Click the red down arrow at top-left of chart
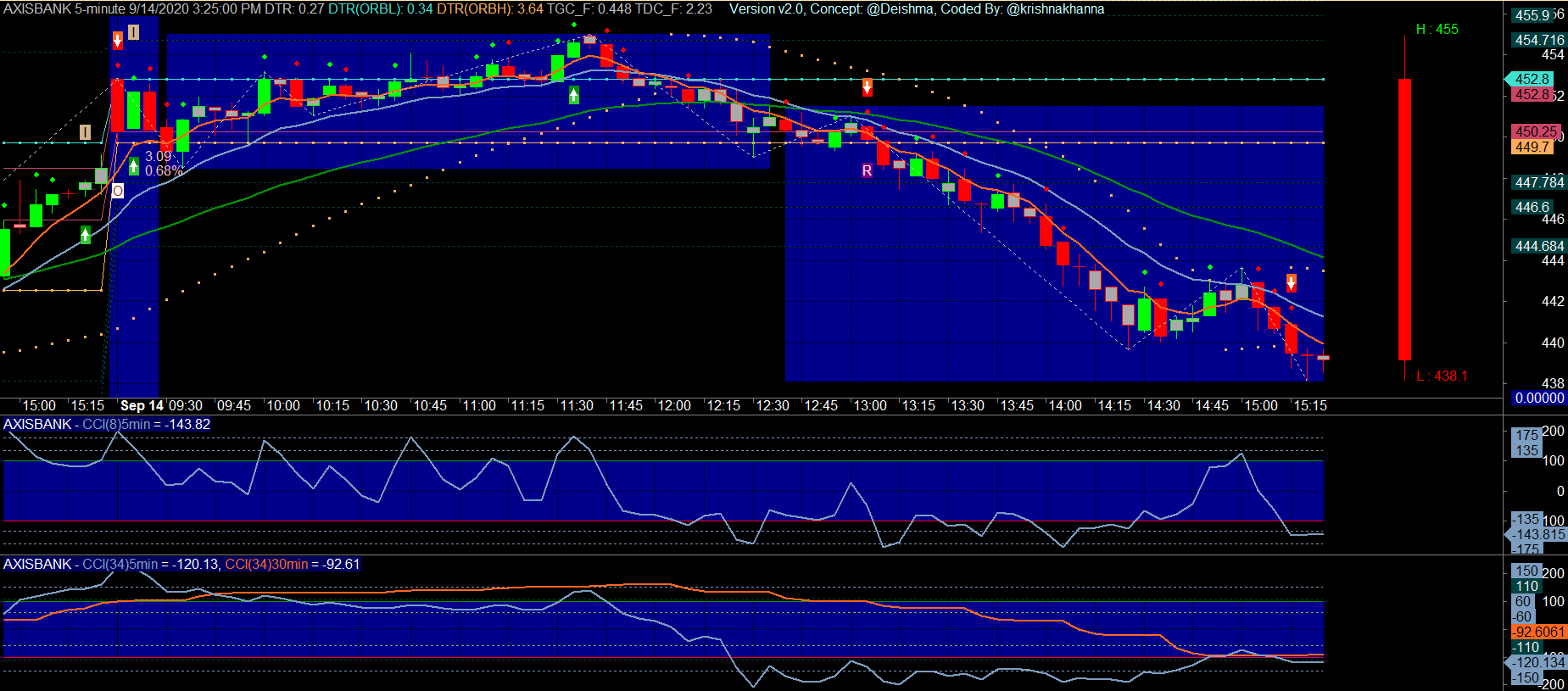Screen dimensions: 1568x691 [x=118, y=40]
